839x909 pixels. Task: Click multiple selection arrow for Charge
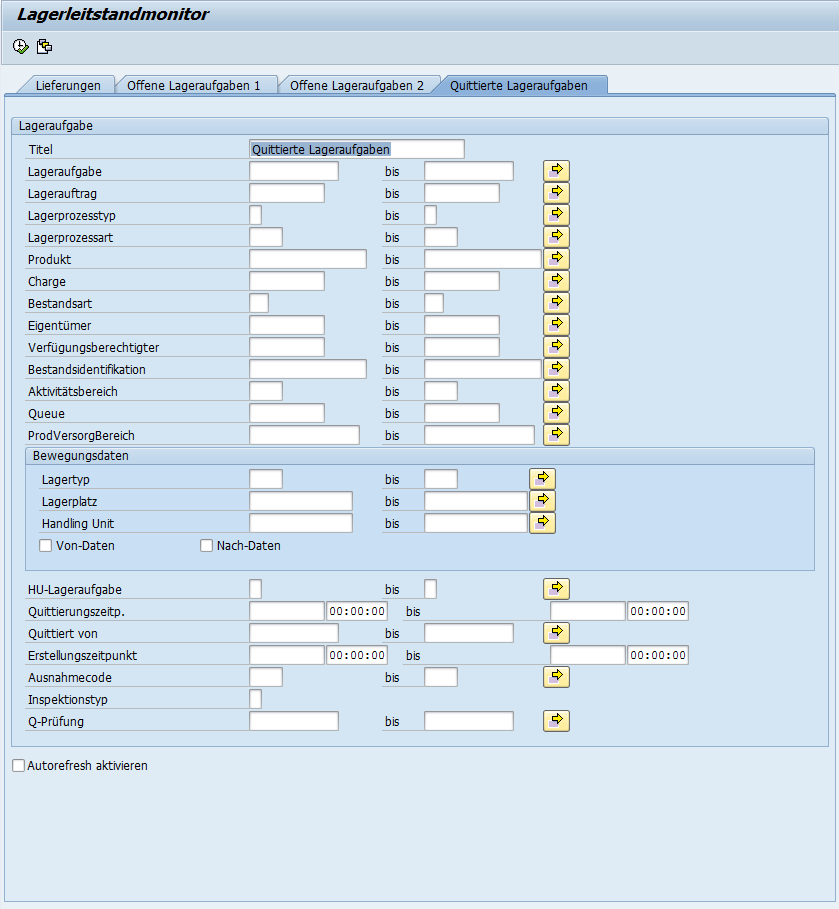(556, 281)
